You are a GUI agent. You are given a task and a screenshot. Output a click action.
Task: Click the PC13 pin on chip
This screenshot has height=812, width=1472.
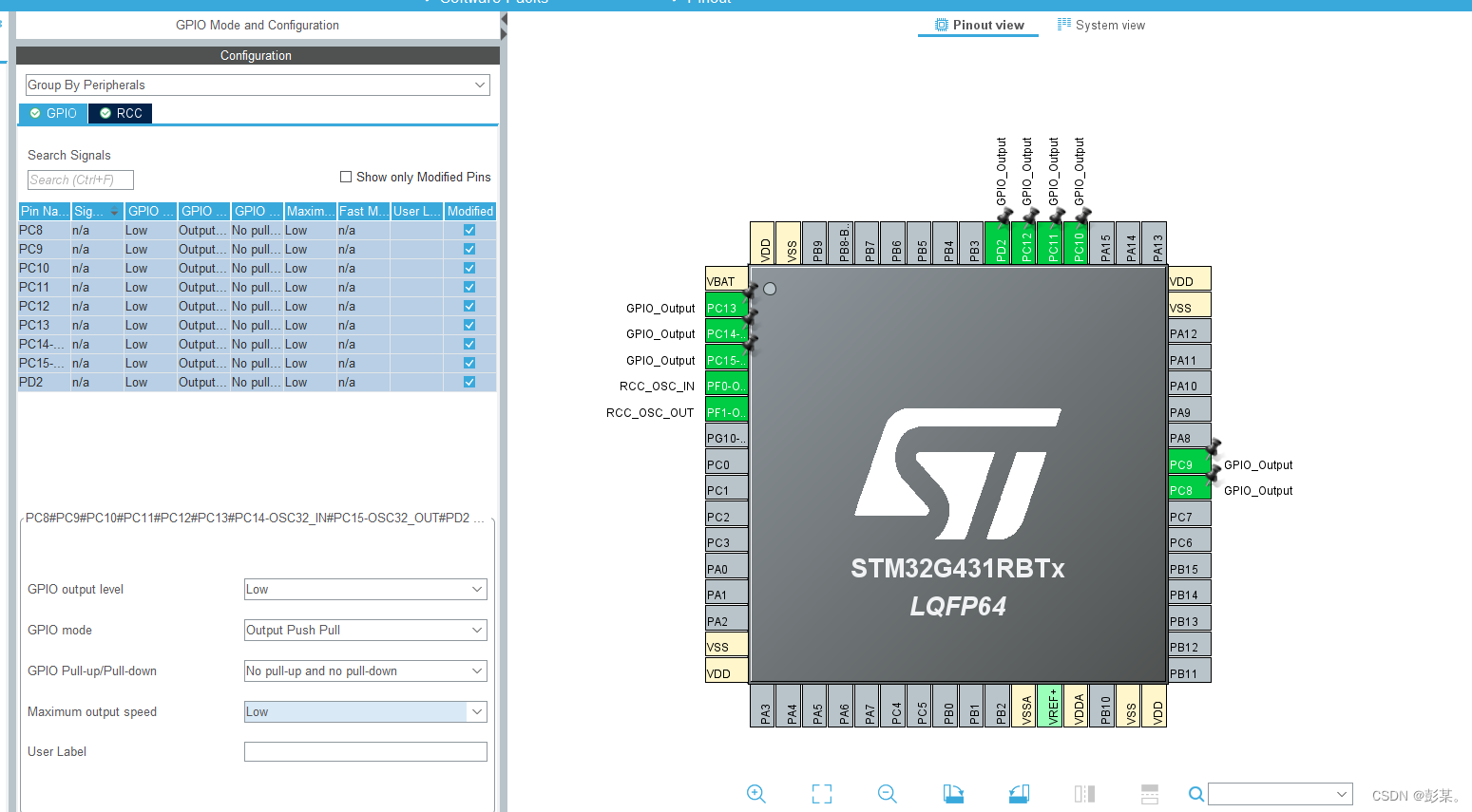726,308
